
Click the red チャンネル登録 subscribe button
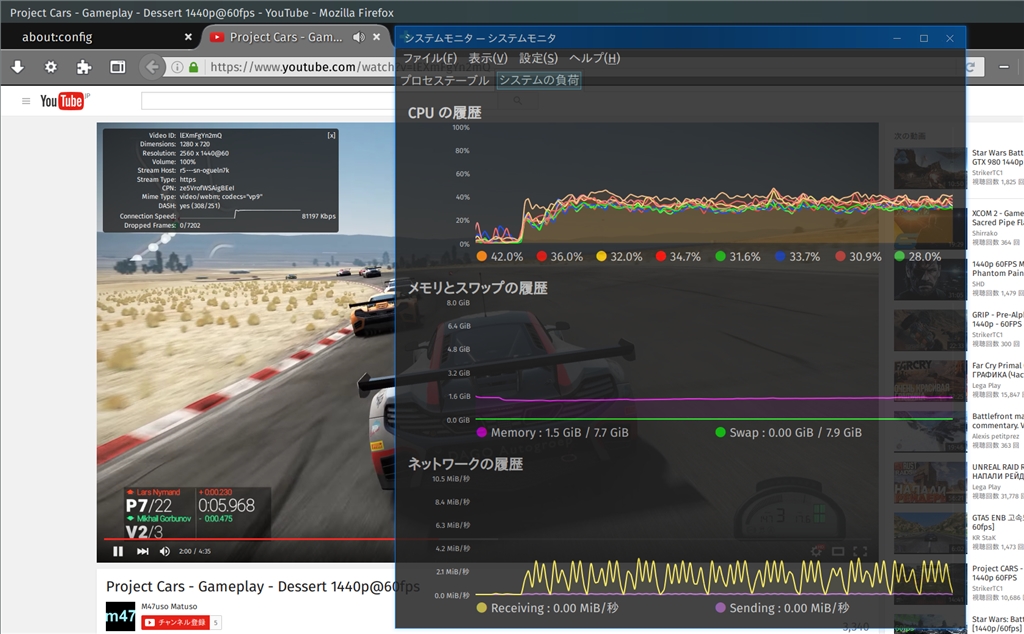(174, 622)
